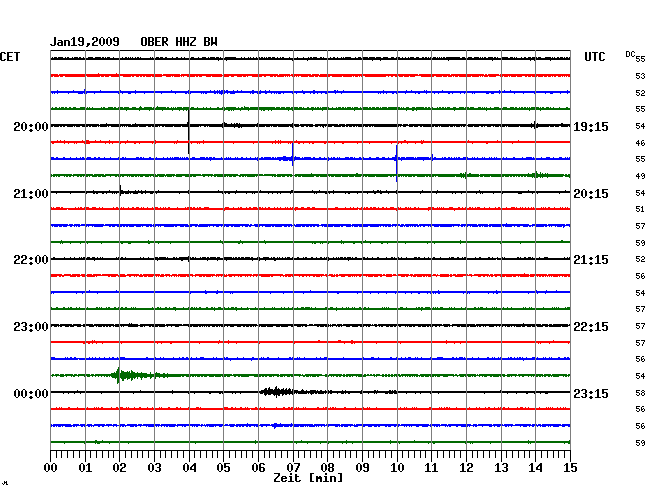Click the 21:15 UTC time label

591,260
